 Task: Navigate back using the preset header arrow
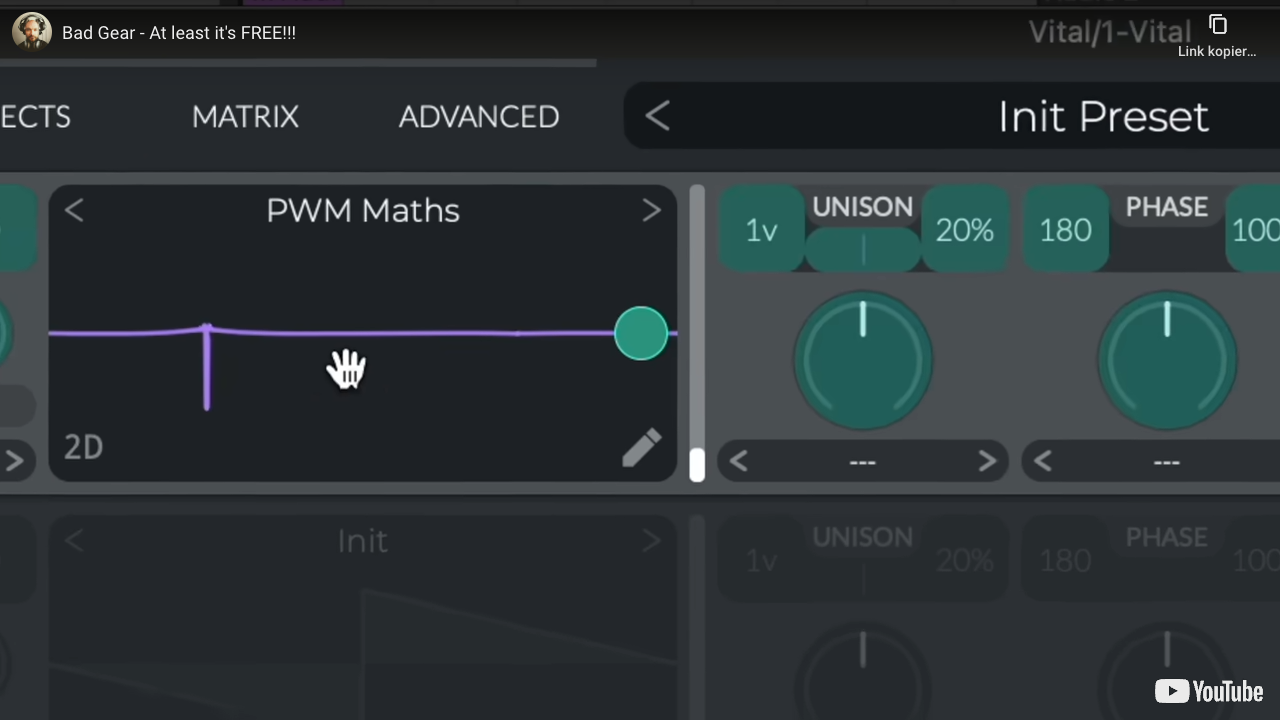657,116
